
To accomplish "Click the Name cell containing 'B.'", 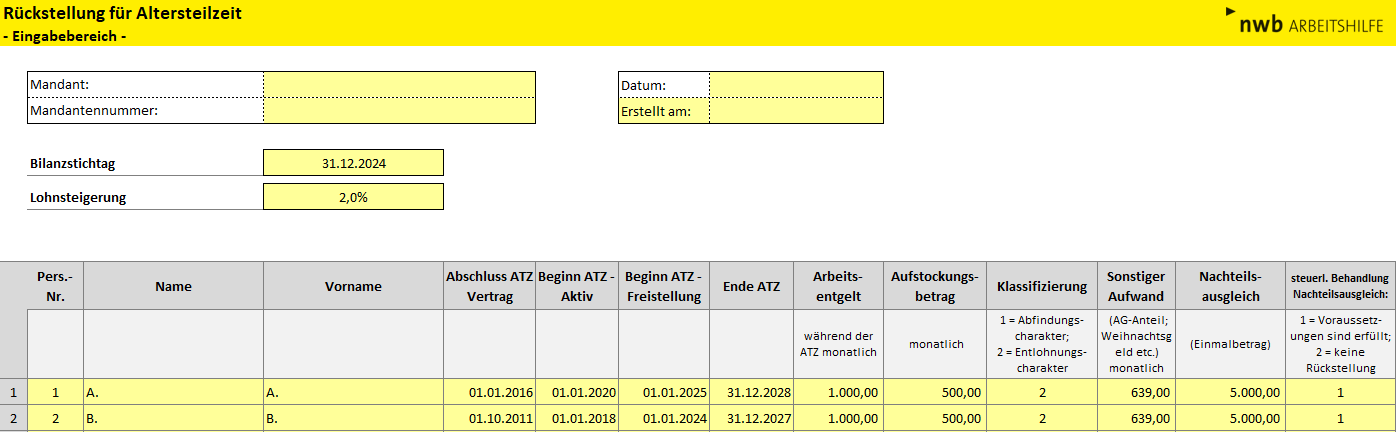I will click(x=173, y=418).
